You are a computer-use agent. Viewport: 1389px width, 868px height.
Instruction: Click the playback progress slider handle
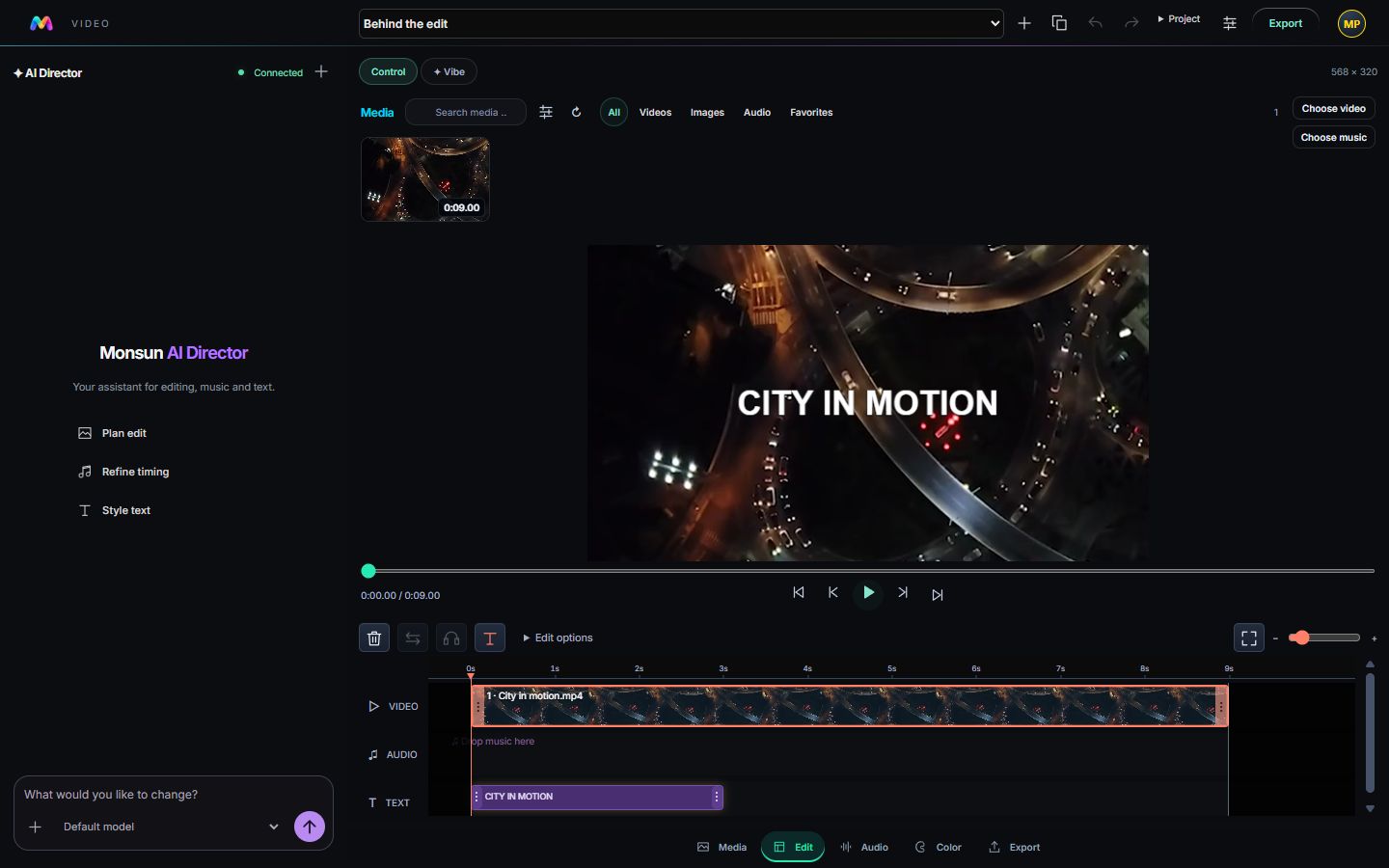point(368,571)
